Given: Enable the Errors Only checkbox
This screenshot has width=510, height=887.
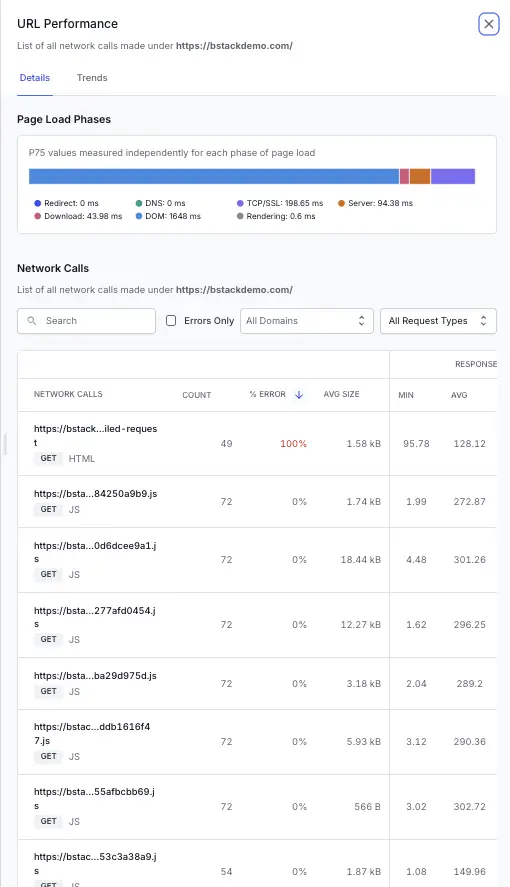Looking at the screenshot, I should [x=171, y=321].
